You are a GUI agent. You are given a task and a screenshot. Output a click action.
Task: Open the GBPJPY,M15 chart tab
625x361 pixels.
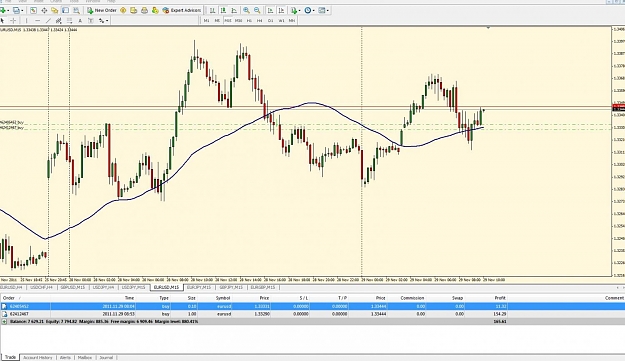(x=231, y=287)
